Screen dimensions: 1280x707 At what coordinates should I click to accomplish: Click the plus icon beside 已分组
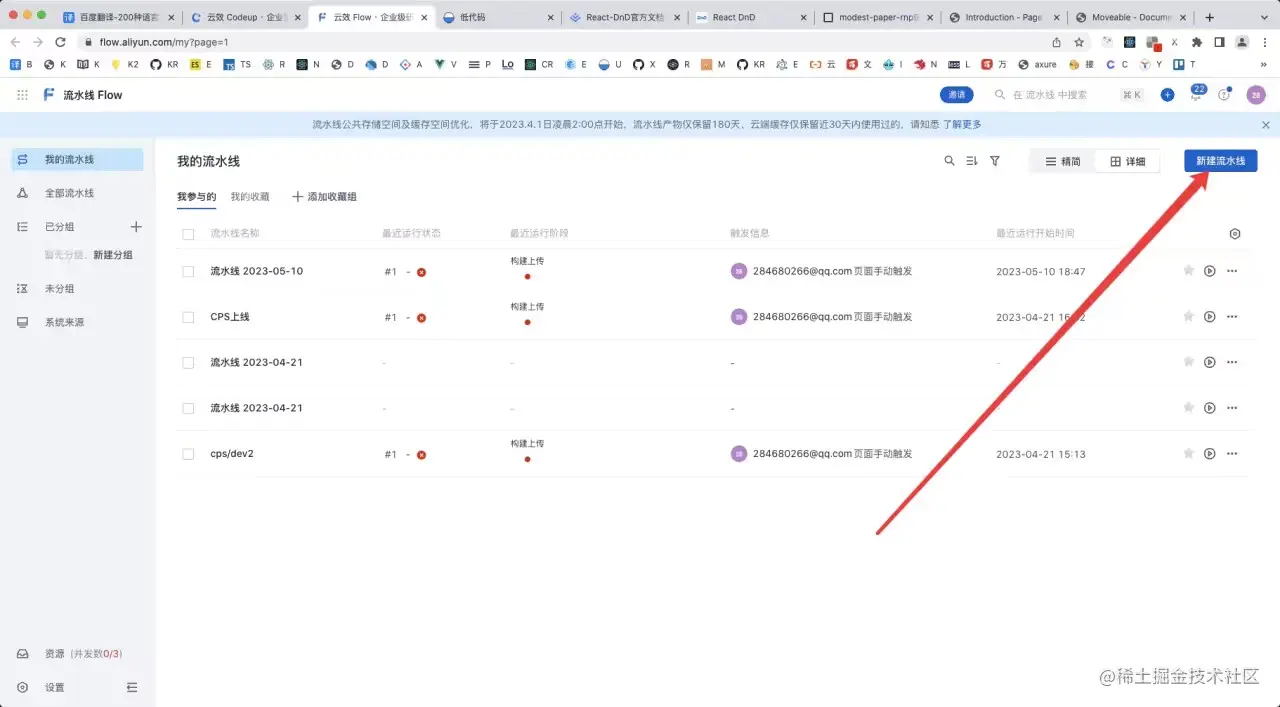[137, 227]
